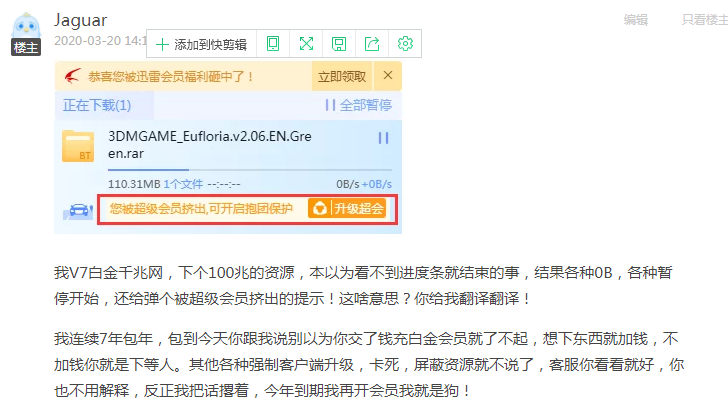Screen dimensions: 728x417
Task: Click the car icon beside the warning message
Action: click(x=76, y=209)
